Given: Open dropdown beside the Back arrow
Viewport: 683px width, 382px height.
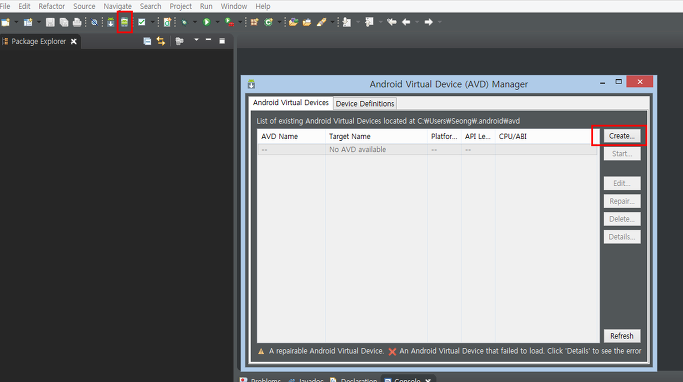Looking at the screenshot, I should [417, 22].
